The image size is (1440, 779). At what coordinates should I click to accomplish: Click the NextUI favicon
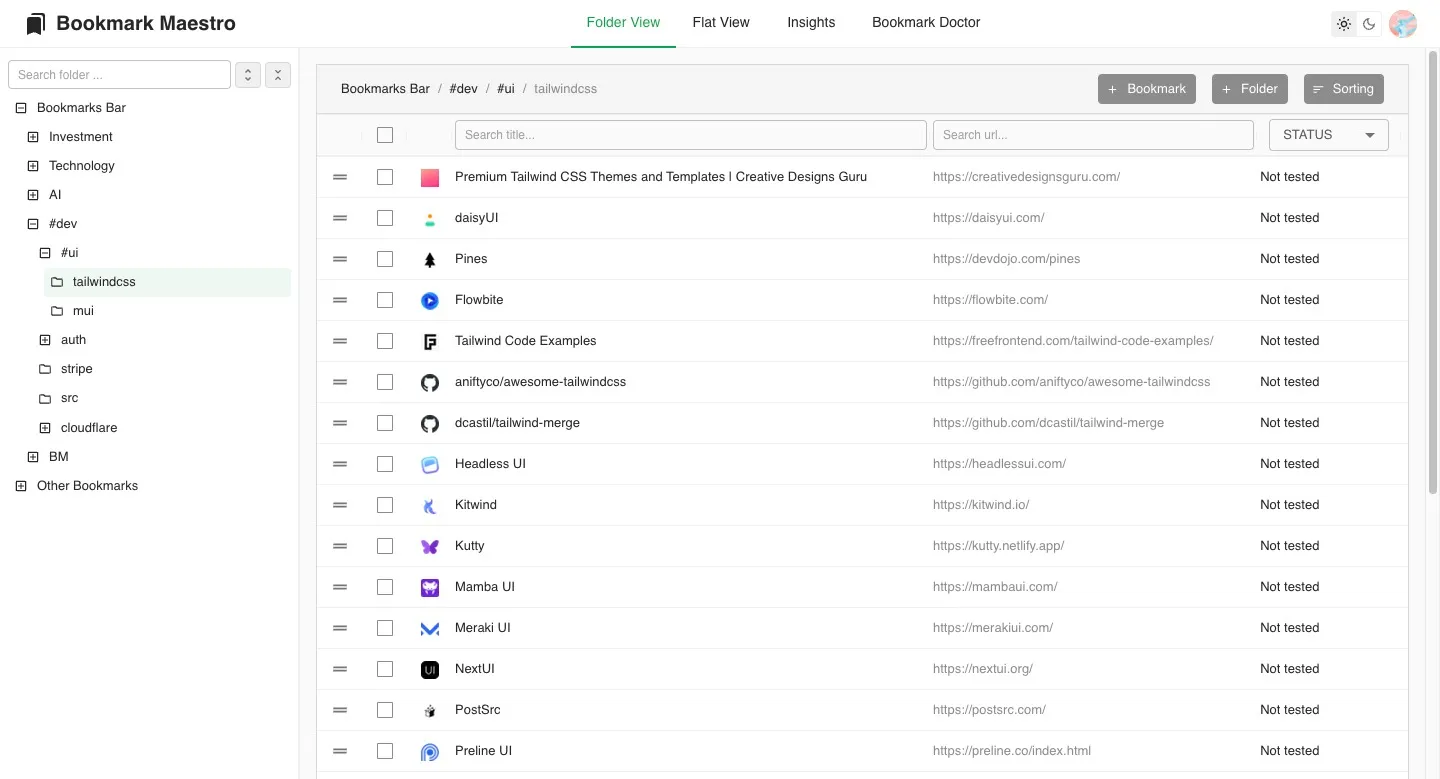click(430, 669)
